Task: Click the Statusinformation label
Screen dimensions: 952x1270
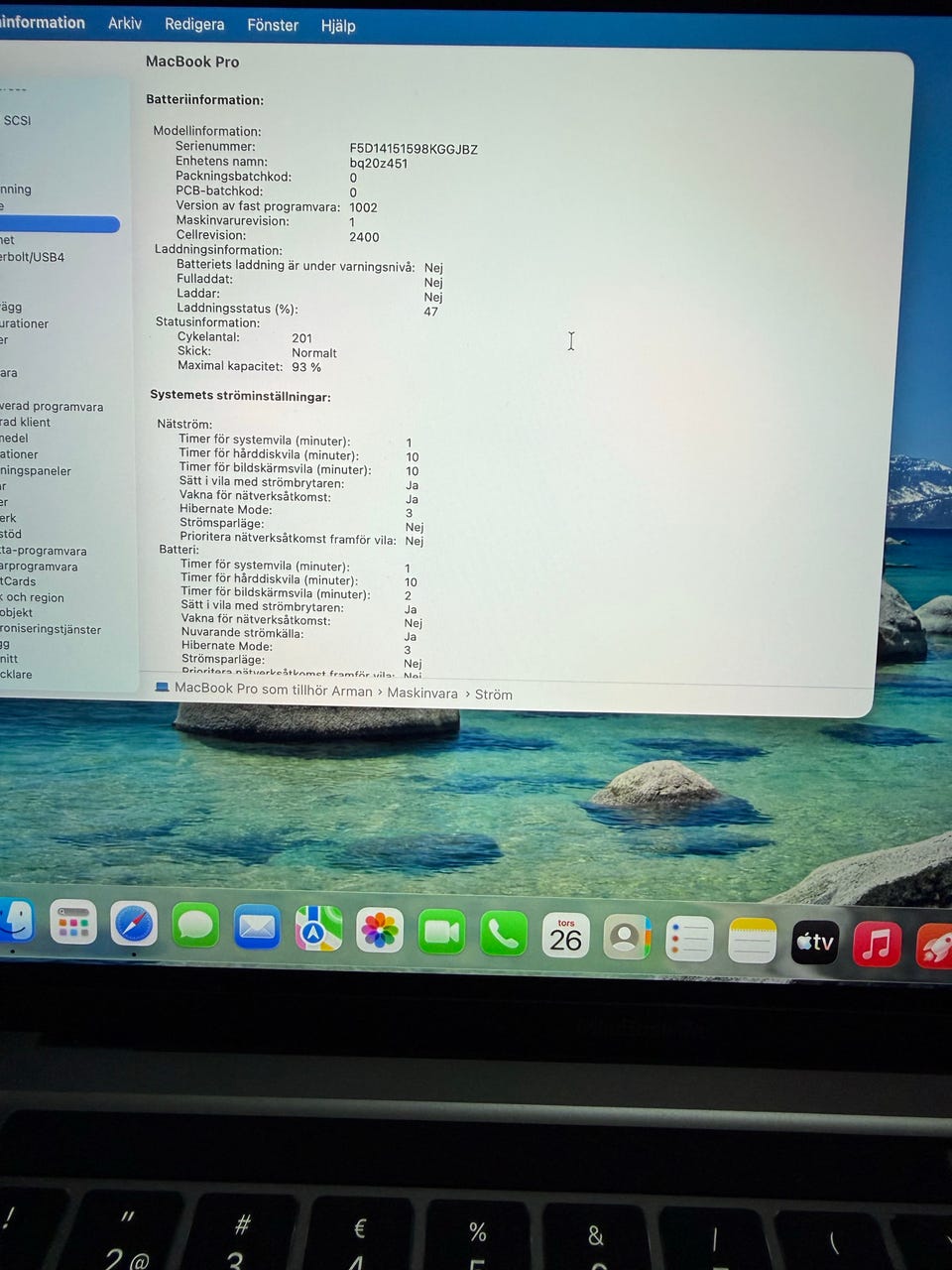Action: coord(207,322)
